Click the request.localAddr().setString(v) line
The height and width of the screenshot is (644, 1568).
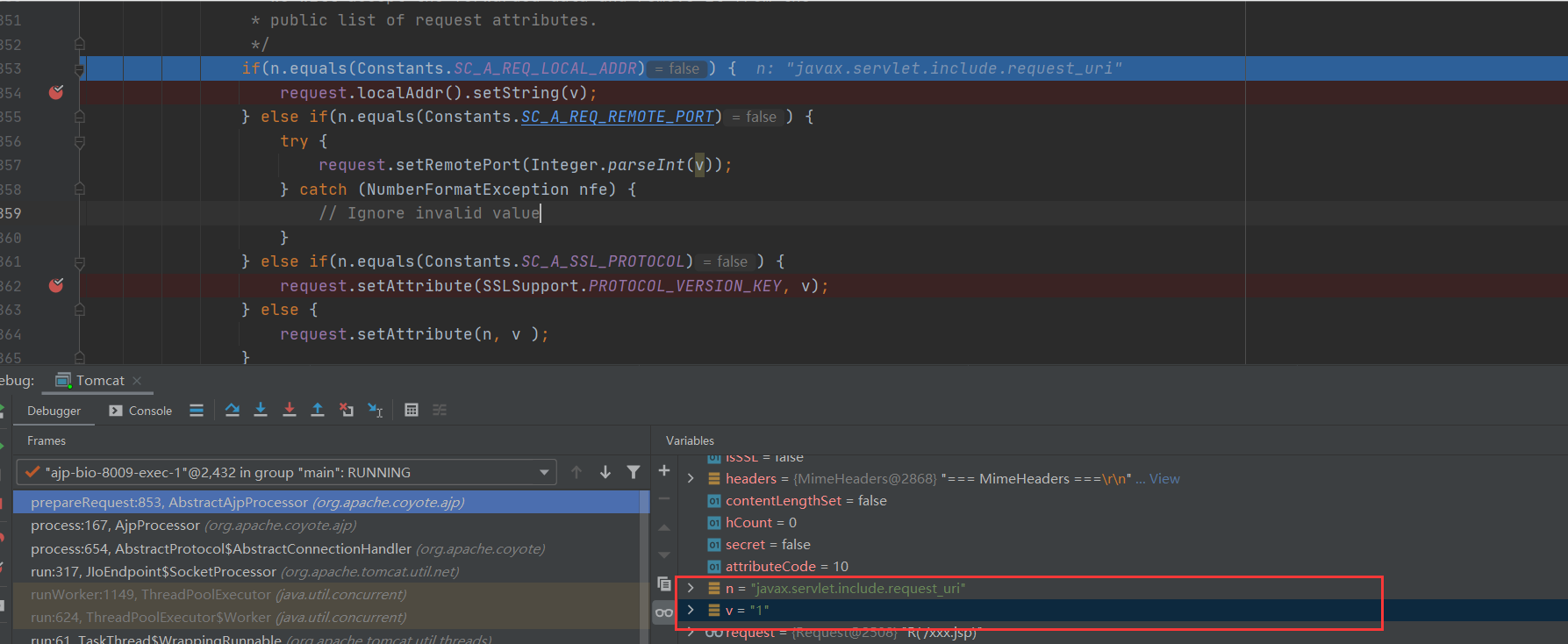(x=439, y=93)
